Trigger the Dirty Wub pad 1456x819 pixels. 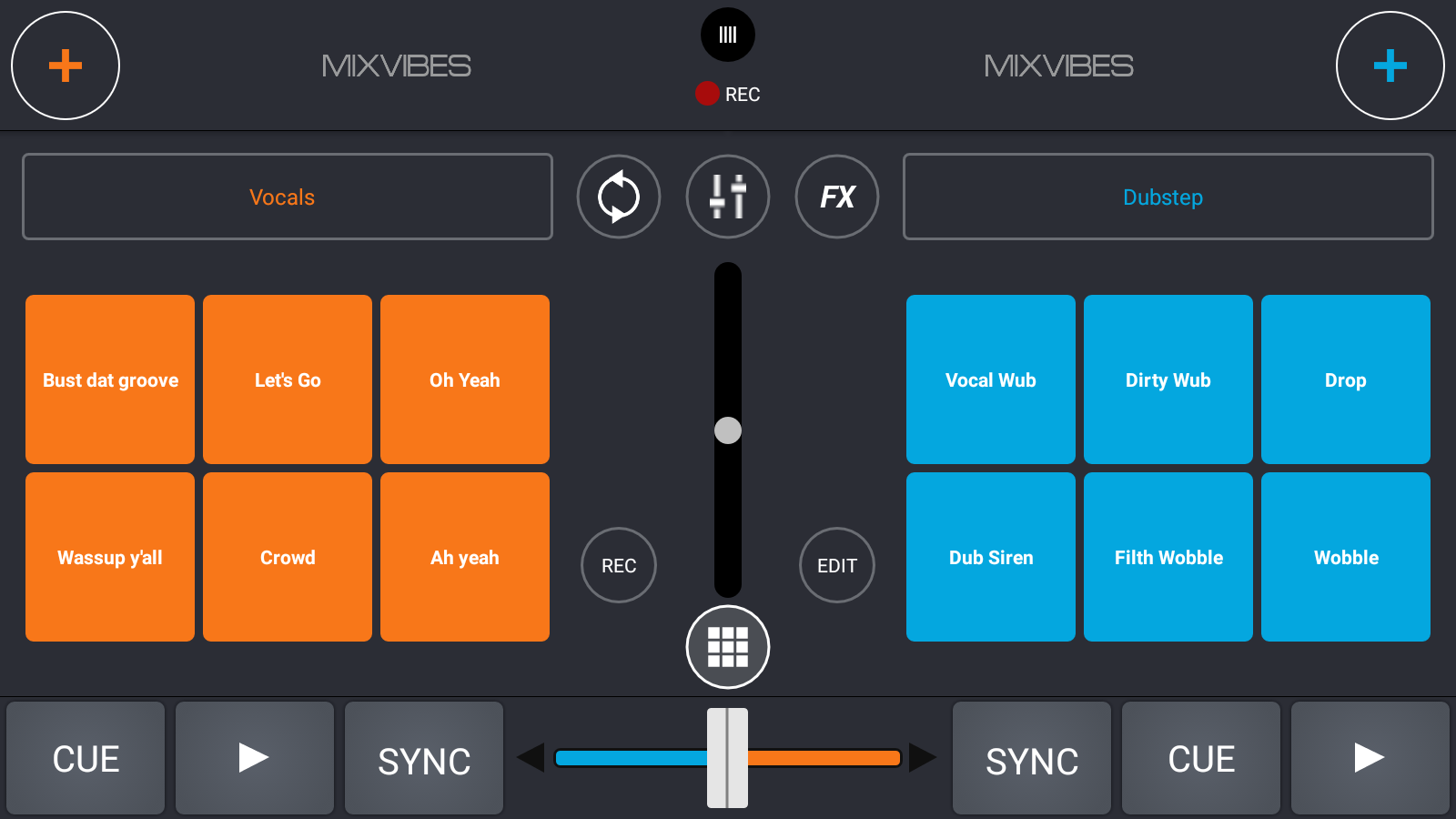point(1168,379)
